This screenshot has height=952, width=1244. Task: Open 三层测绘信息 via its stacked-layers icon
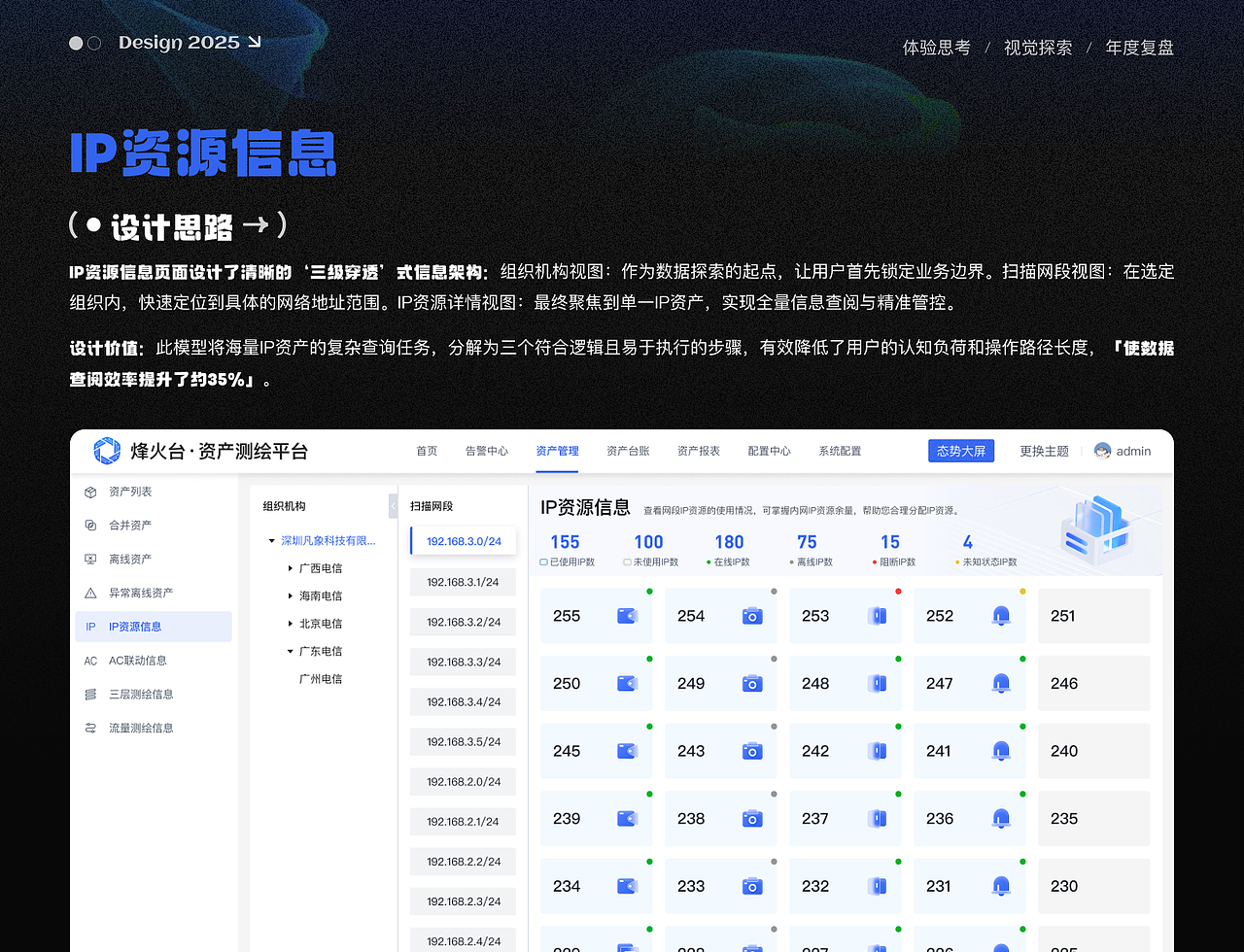tap(91, 694)
